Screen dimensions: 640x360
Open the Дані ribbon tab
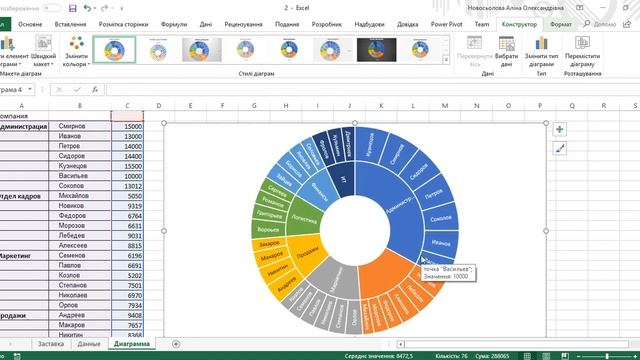(x=206, y=24)
